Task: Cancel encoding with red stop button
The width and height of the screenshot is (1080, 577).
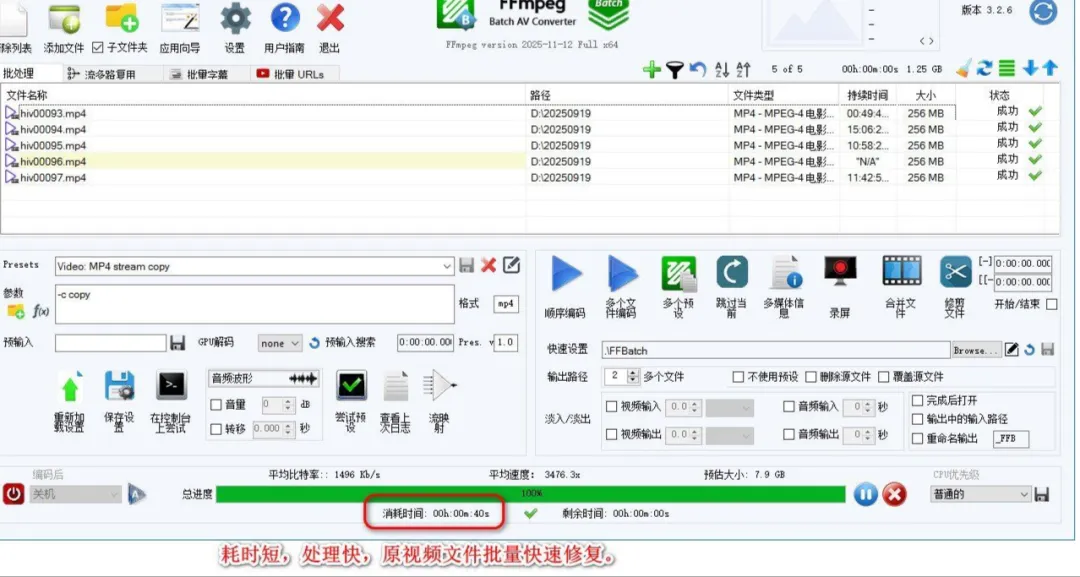Action: [895, 494]
